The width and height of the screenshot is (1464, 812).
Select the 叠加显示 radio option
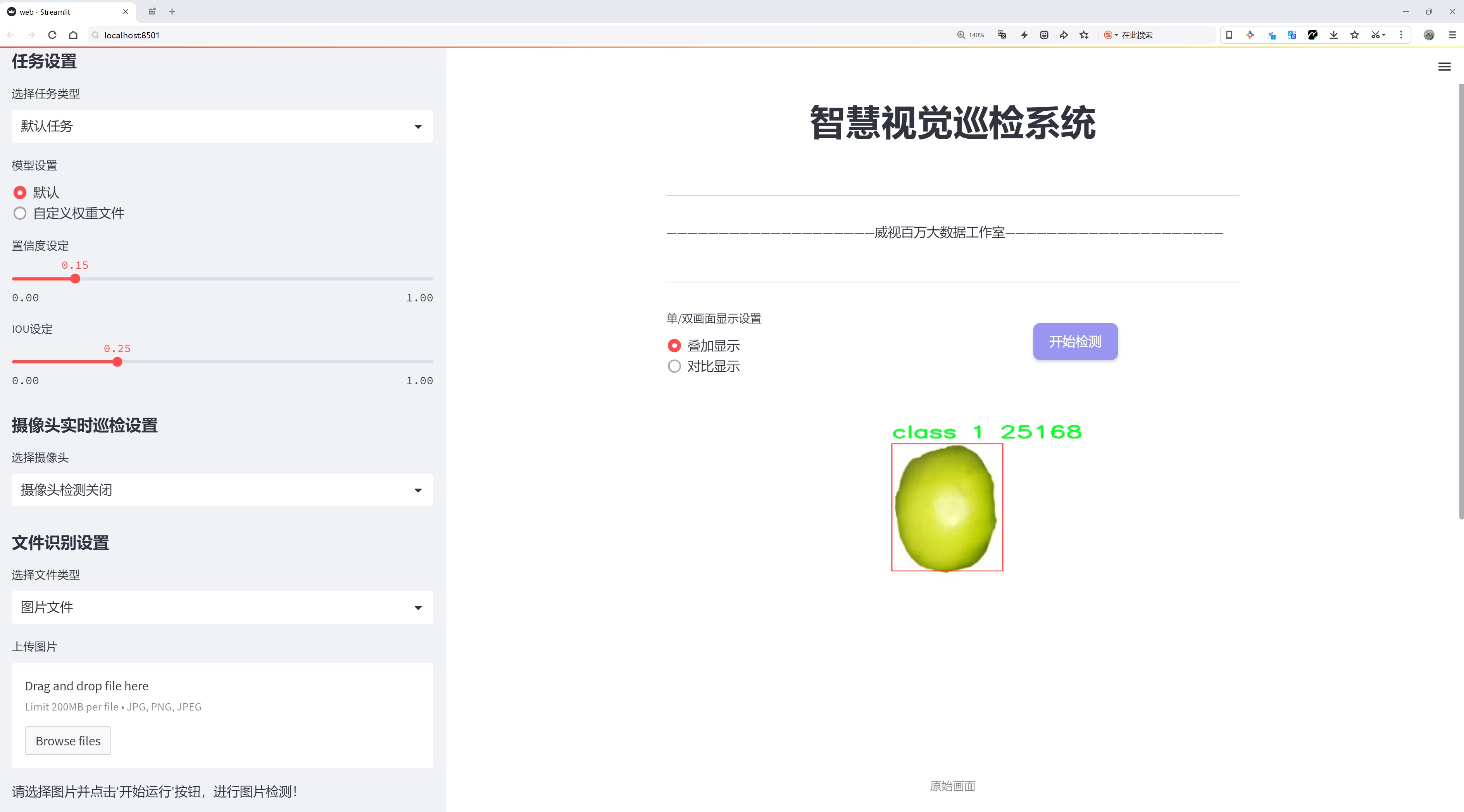[674, 345]
